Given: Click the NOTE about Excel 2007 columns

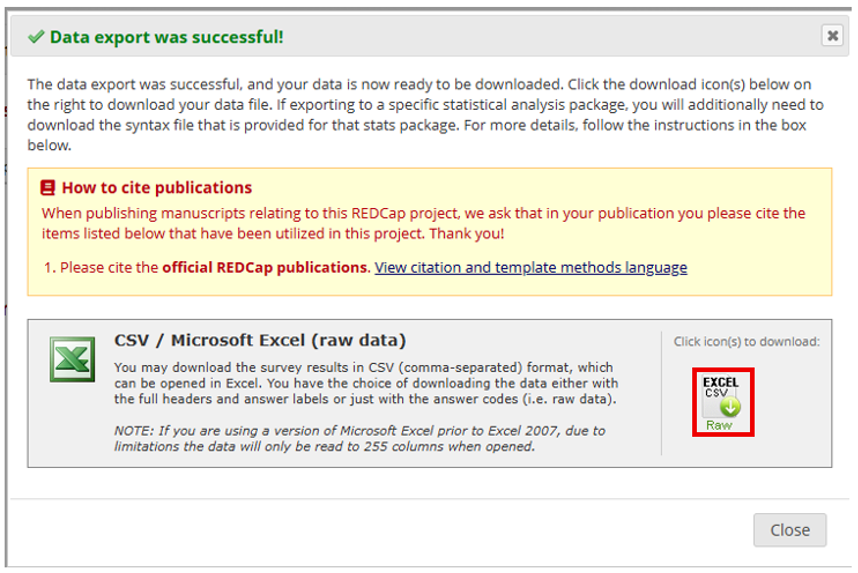Looking at the screenshot, I should pos(360,438).
